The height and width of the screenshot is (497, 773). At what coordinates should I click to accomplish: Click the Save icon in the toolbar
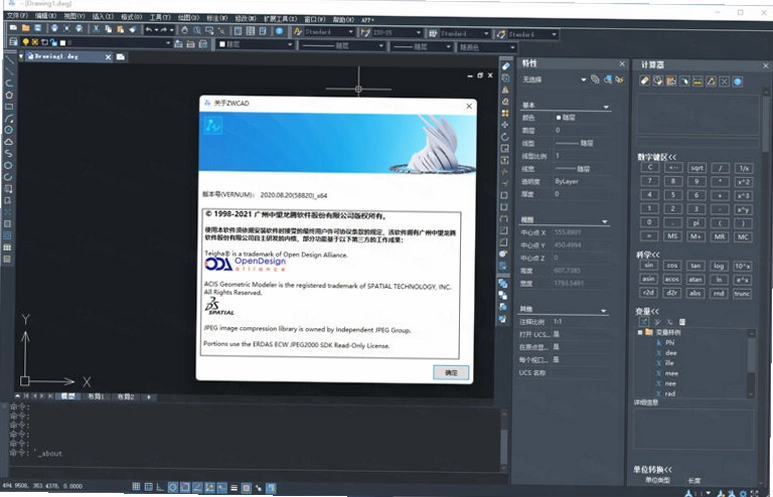pyautogui.click(x=37, y=29)
